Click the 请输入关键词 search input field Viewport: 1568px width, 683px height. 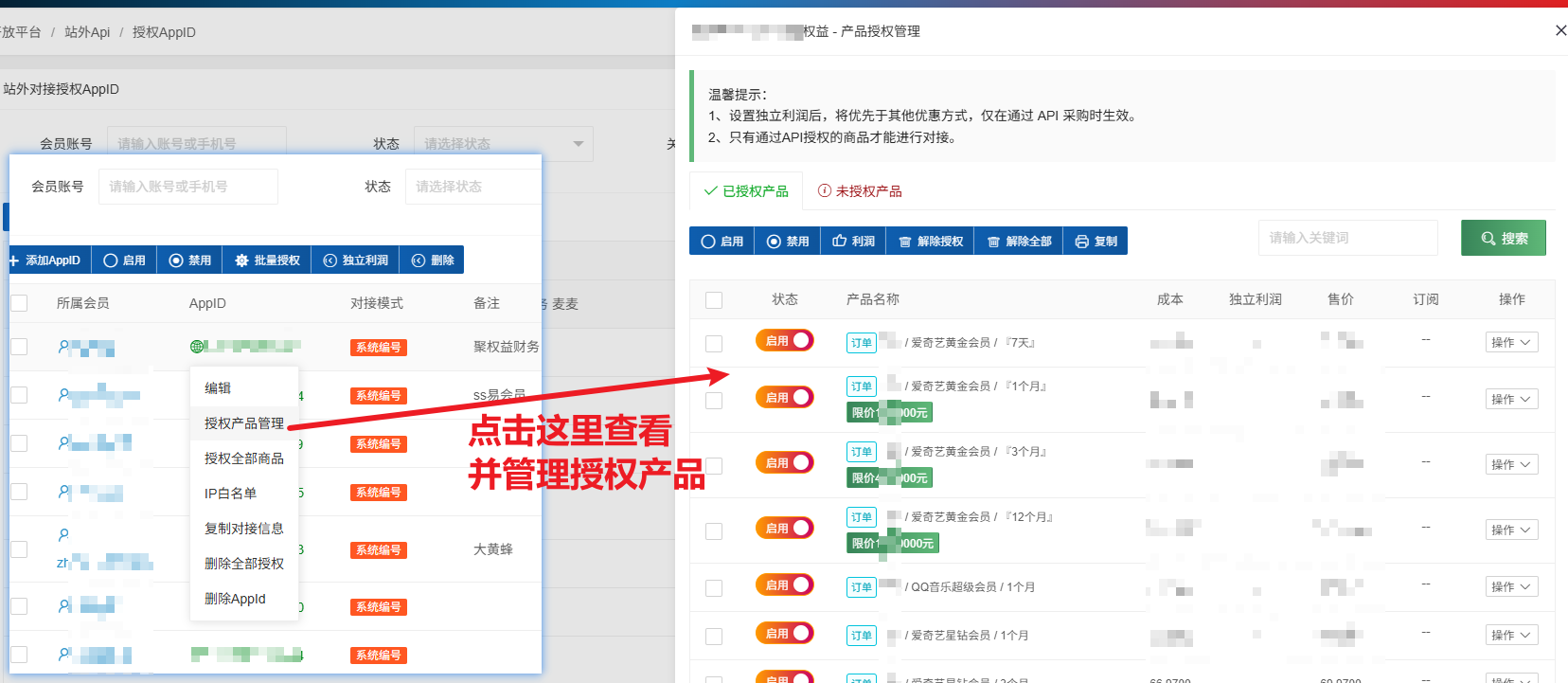pyautogui.click(x=1347, y=238)
